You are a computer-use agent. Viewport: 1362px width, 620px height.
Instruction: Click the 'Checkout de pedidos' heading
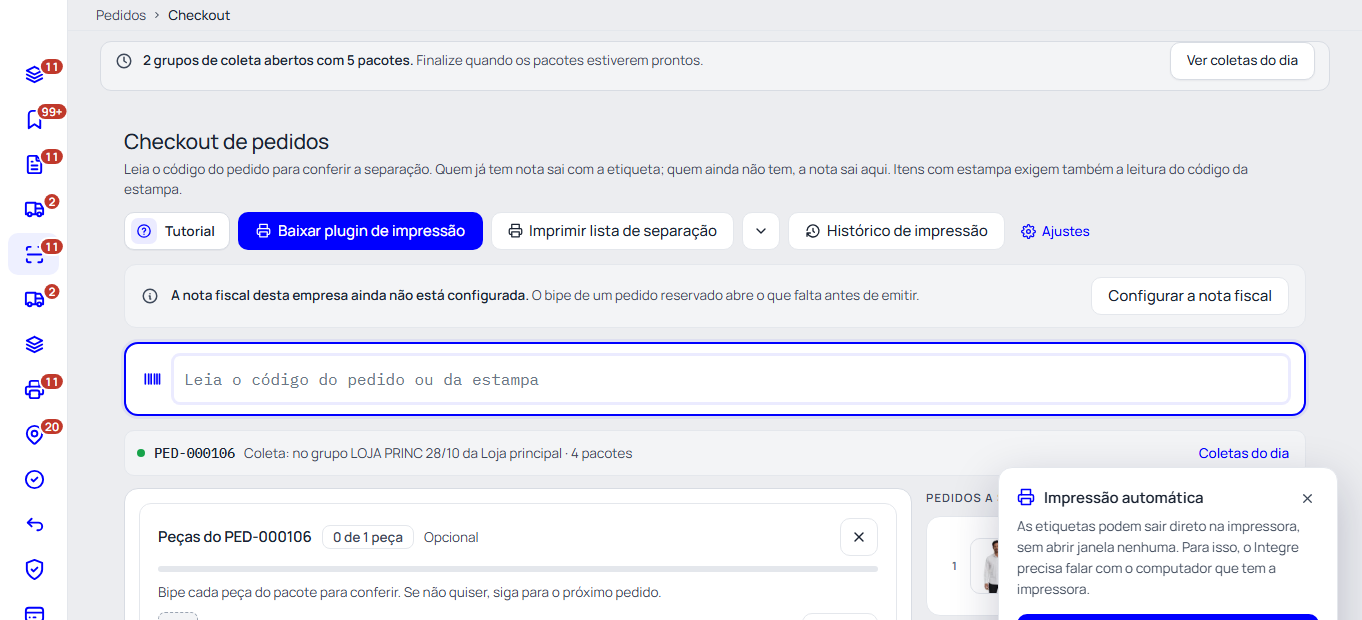(226, 142)
